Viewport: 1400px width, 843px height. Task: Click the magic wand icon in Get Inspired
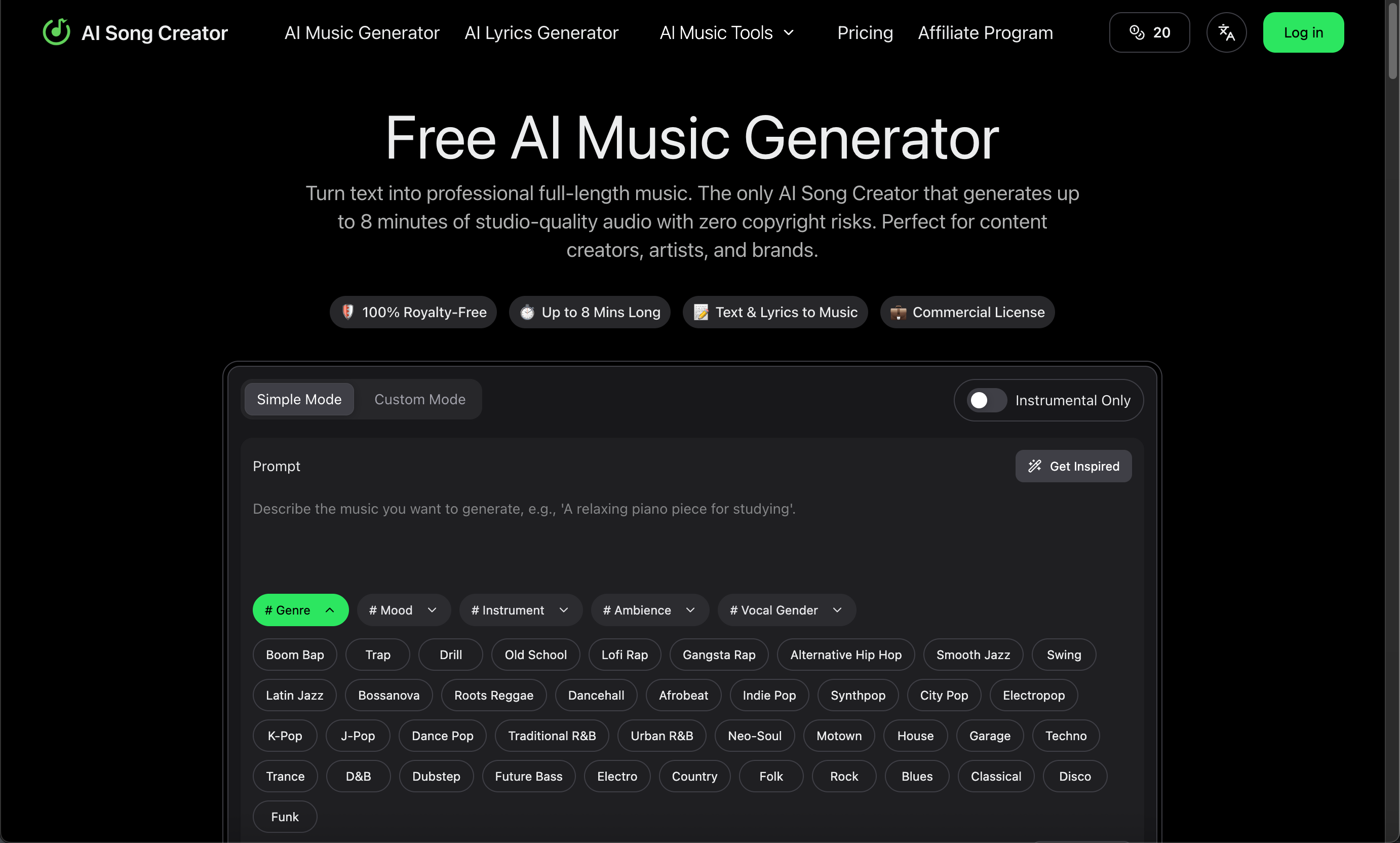click(x=1034, y=466)
